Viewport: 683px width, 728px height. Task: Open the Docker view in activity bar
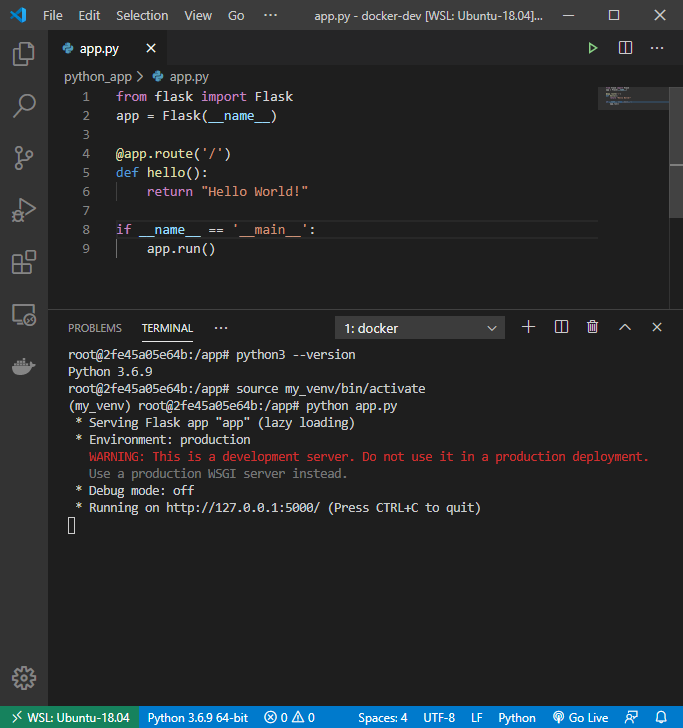coord(24,367)
